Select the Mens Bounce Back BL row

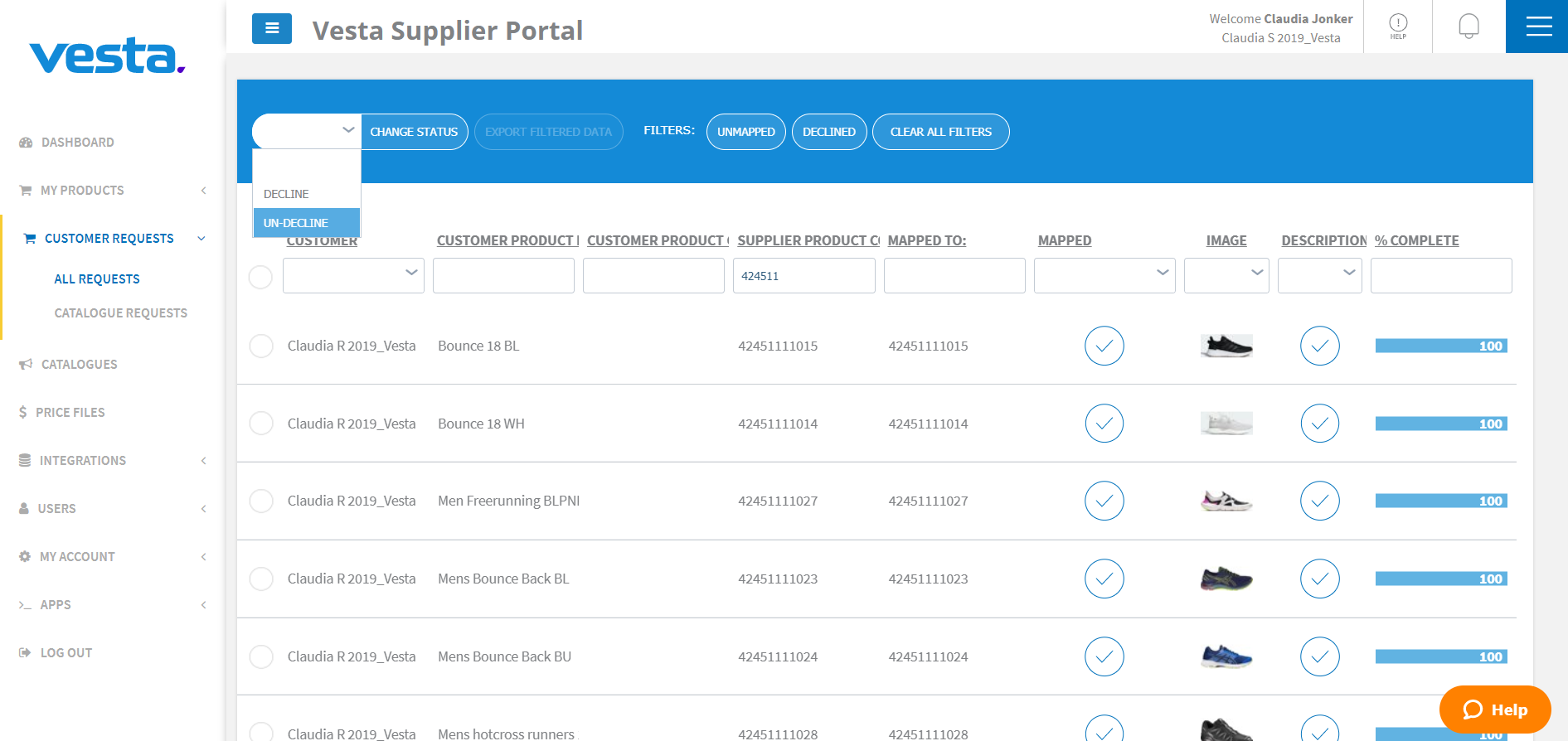pyautogui.click(x=261, y=579)
